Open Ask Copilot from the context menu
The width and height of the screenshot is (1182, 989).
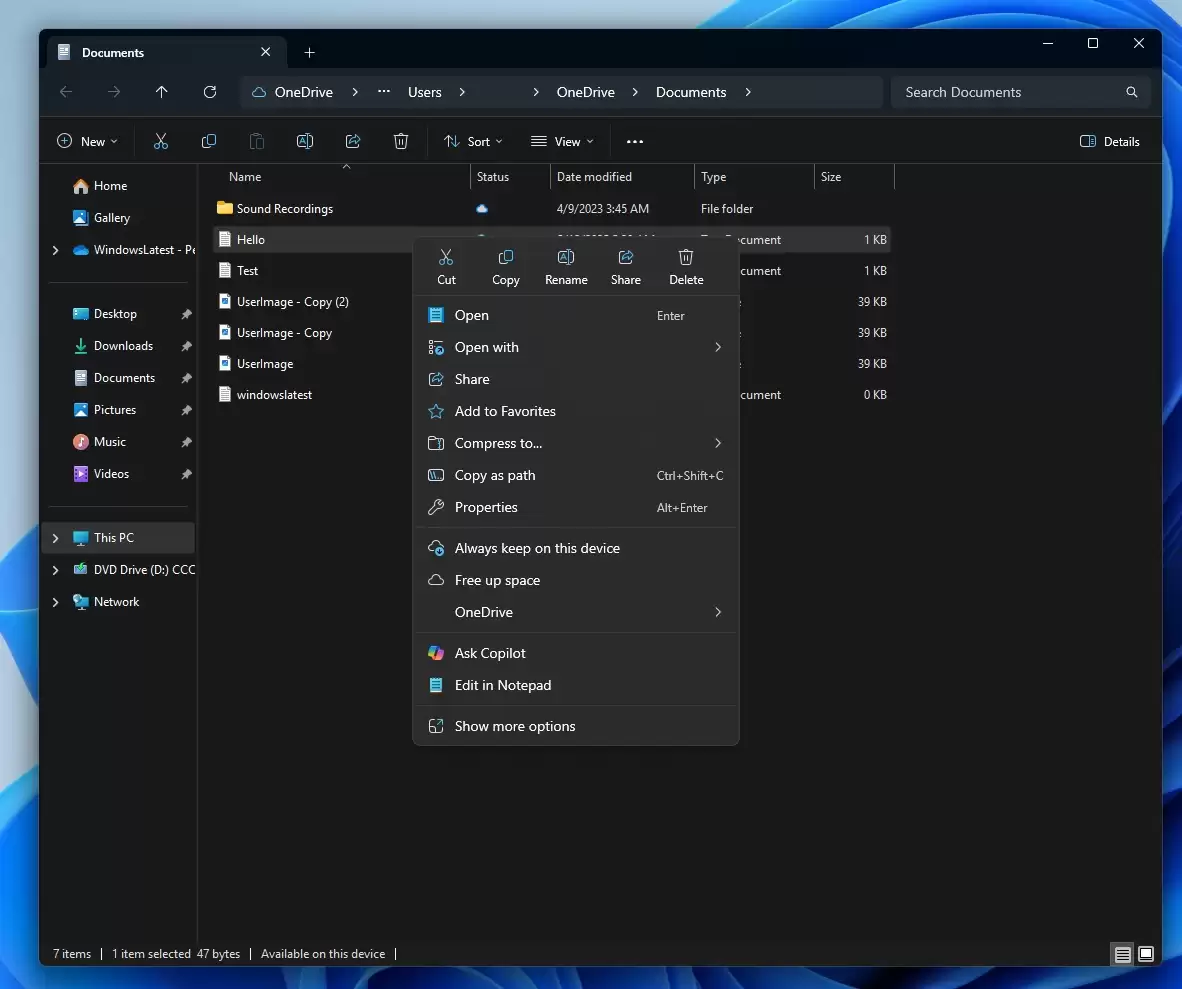tap(490, 652)
